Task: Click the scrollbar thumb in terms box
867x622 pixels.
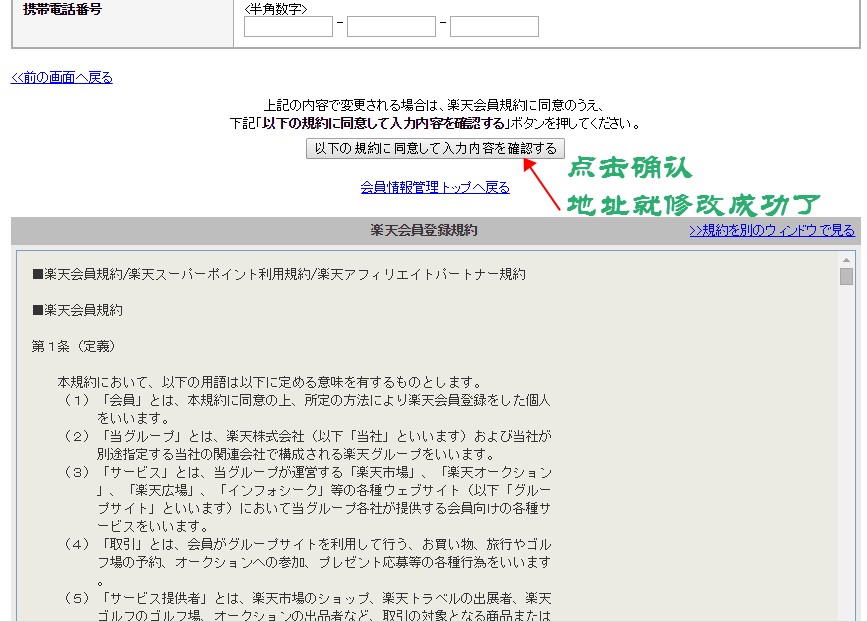Action: tap(846, 276)
